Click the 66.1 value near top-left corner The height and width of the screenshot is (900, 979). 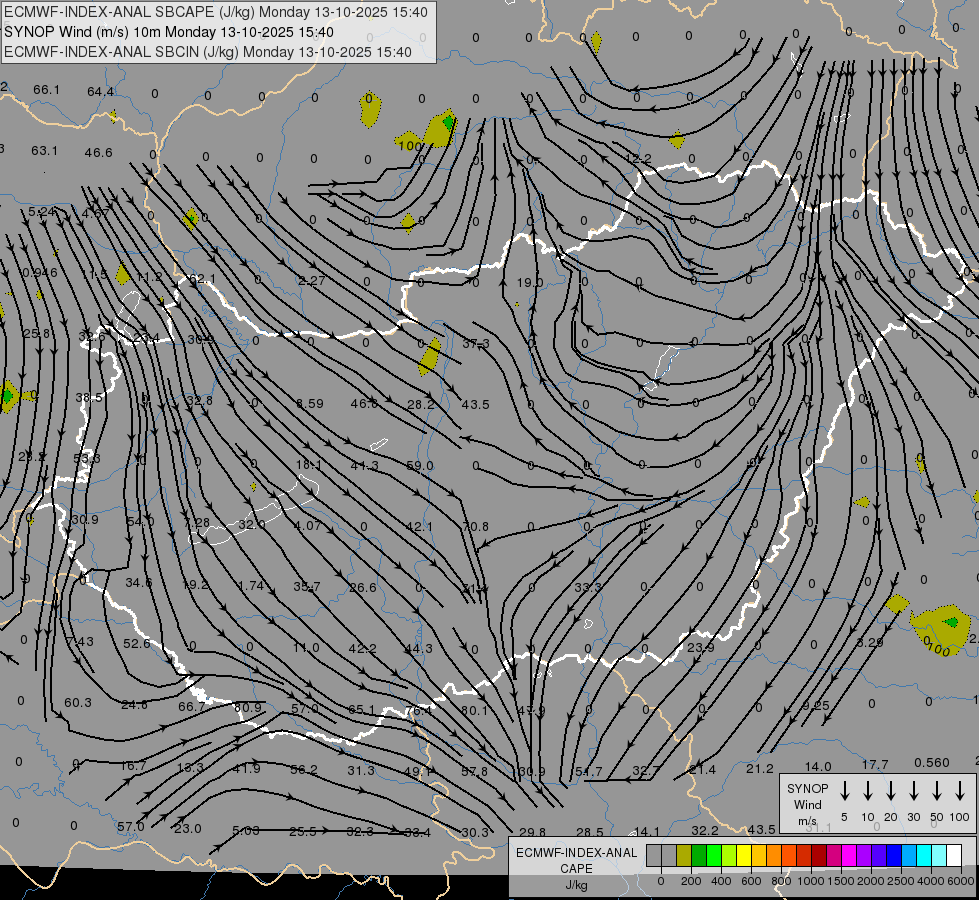(46, 90)
